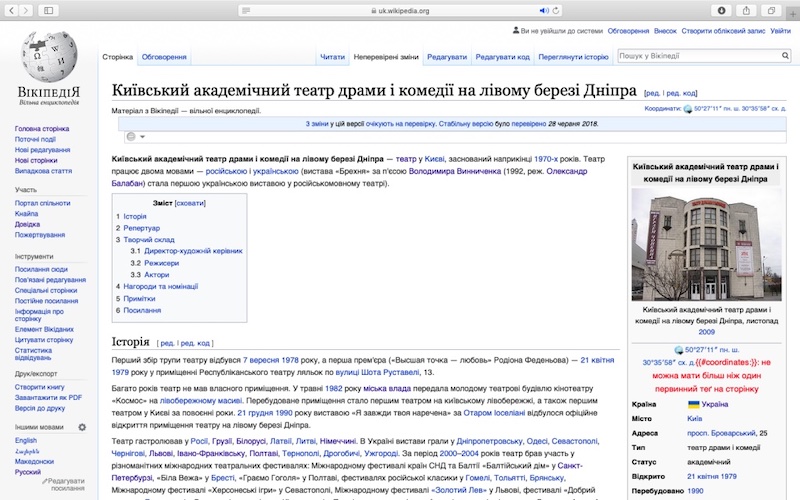This screenshot has height=500, width=800.
Task: Click the search magnifier icon
Action: tap(785, 56)
